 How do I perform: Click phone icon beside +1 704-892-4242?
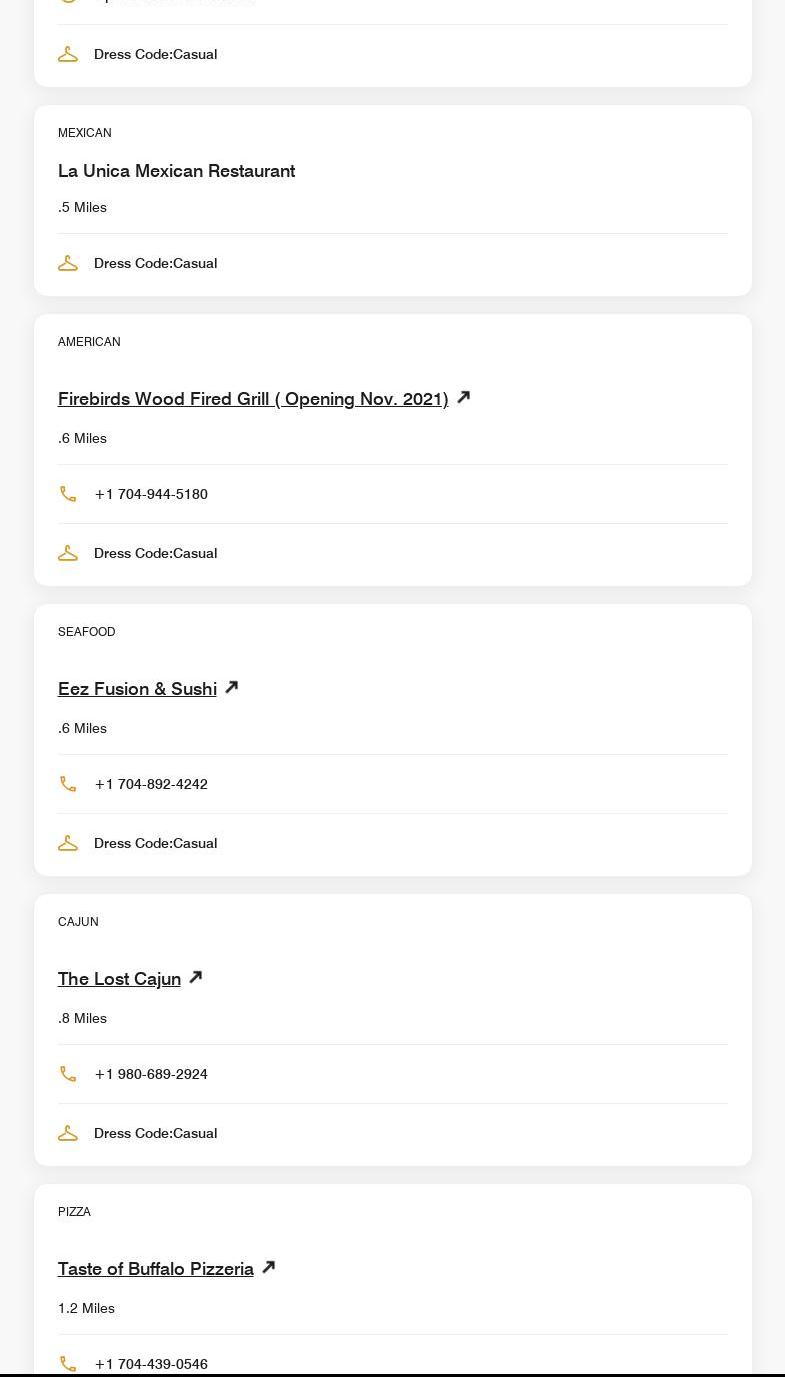pyautogui.click(x=68, y=784)
